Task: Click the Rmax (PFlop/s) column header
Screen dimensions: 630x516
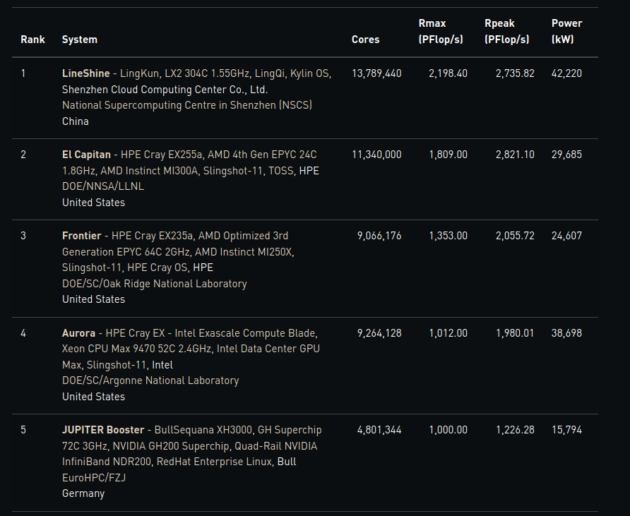Action: 441,31
